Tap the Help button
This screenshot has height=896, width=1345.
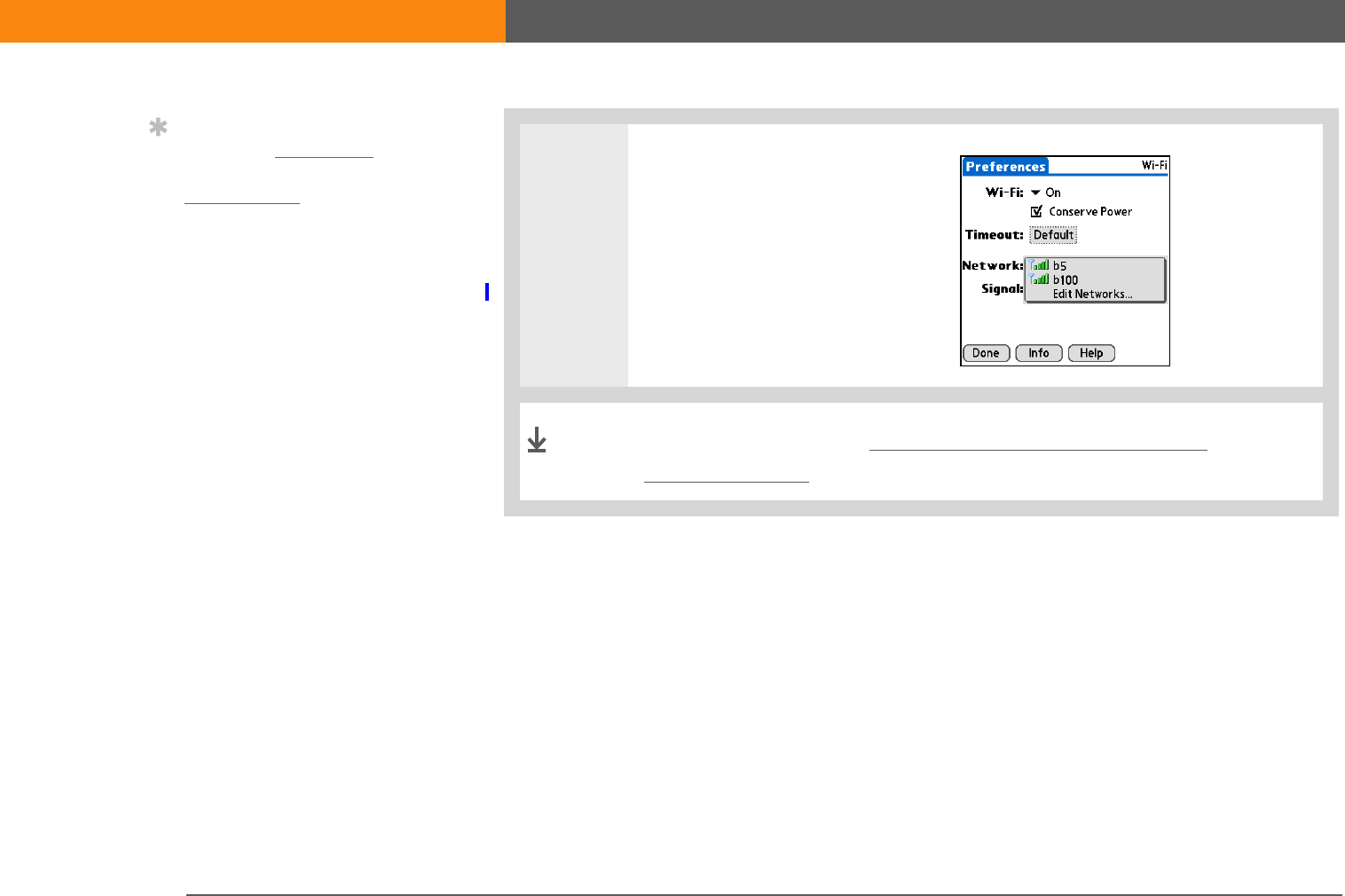(1091, 353)
